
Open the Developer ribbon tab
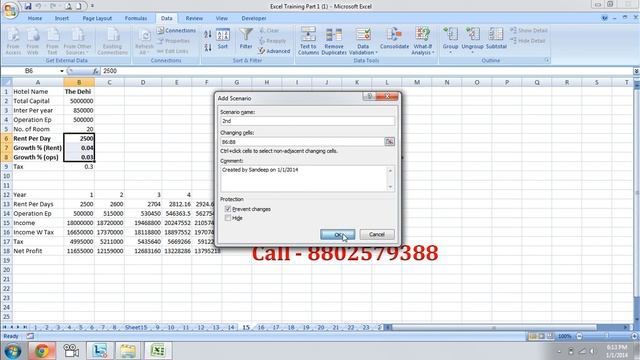click(x=254, y=18)
